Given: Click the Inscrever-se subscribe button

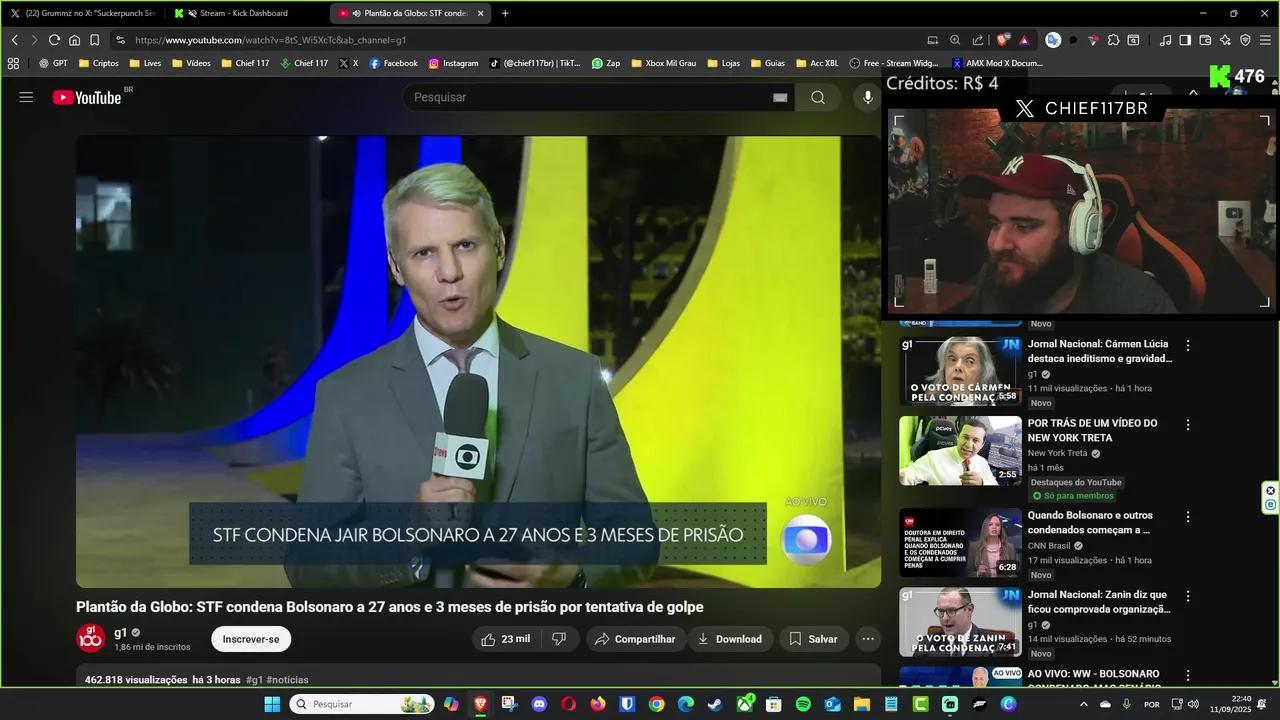Looking at the screenshot, I should (251, 639).
